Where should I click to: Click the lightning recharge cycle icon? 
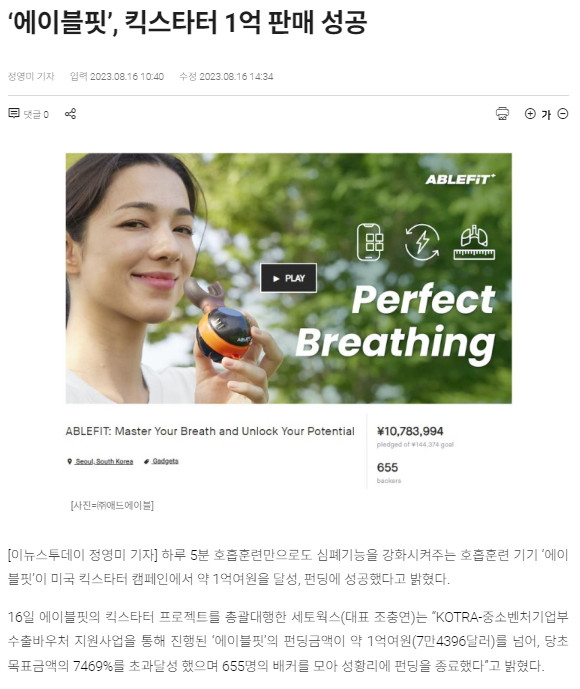point(421,242)
